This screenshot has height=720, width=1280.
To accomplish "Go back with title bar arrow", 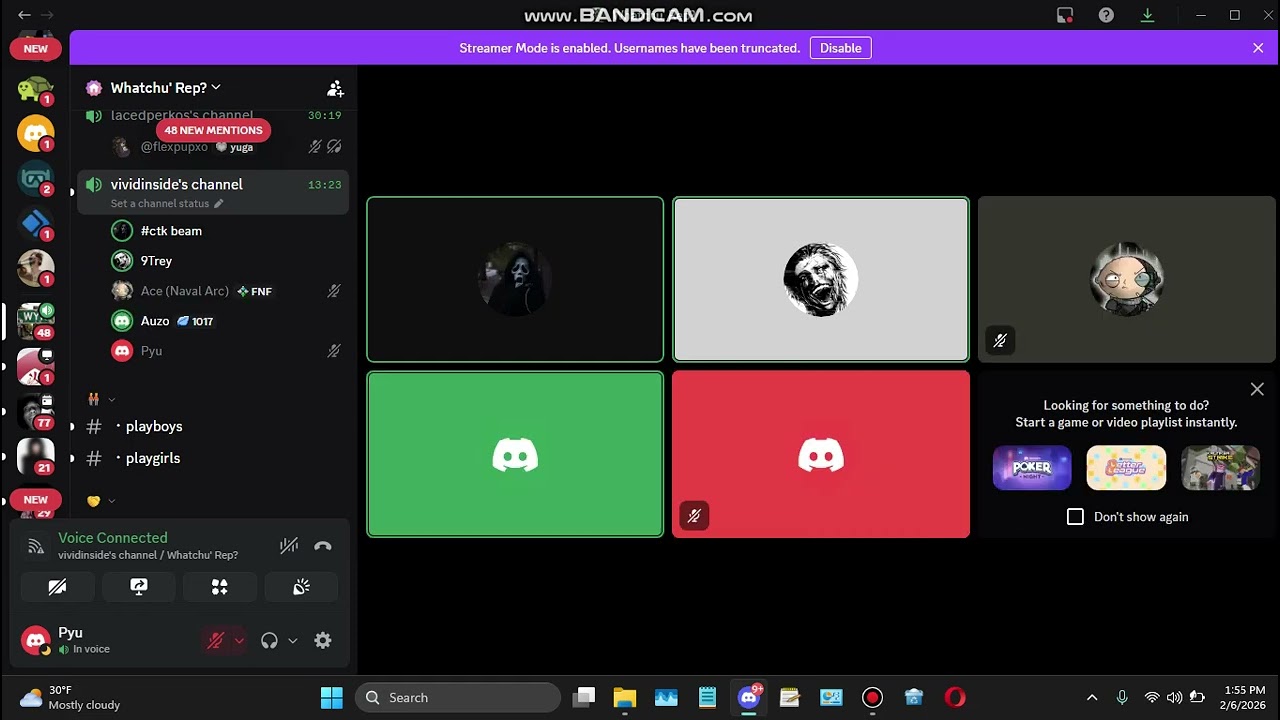I will tap(24, 15).
